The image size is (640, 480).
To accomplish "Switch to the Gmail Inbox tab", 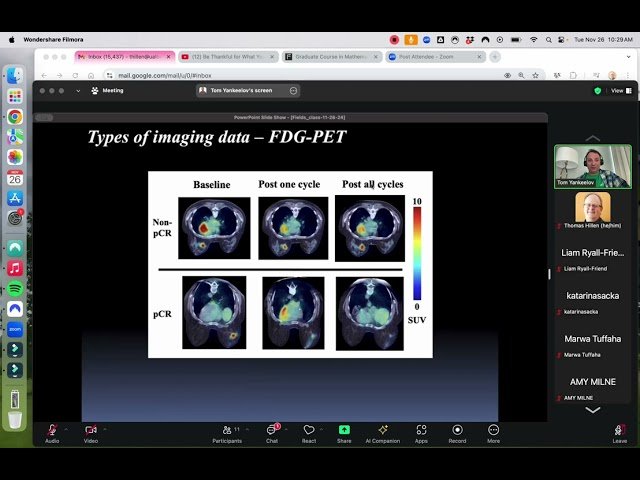I will coord(122,57).
